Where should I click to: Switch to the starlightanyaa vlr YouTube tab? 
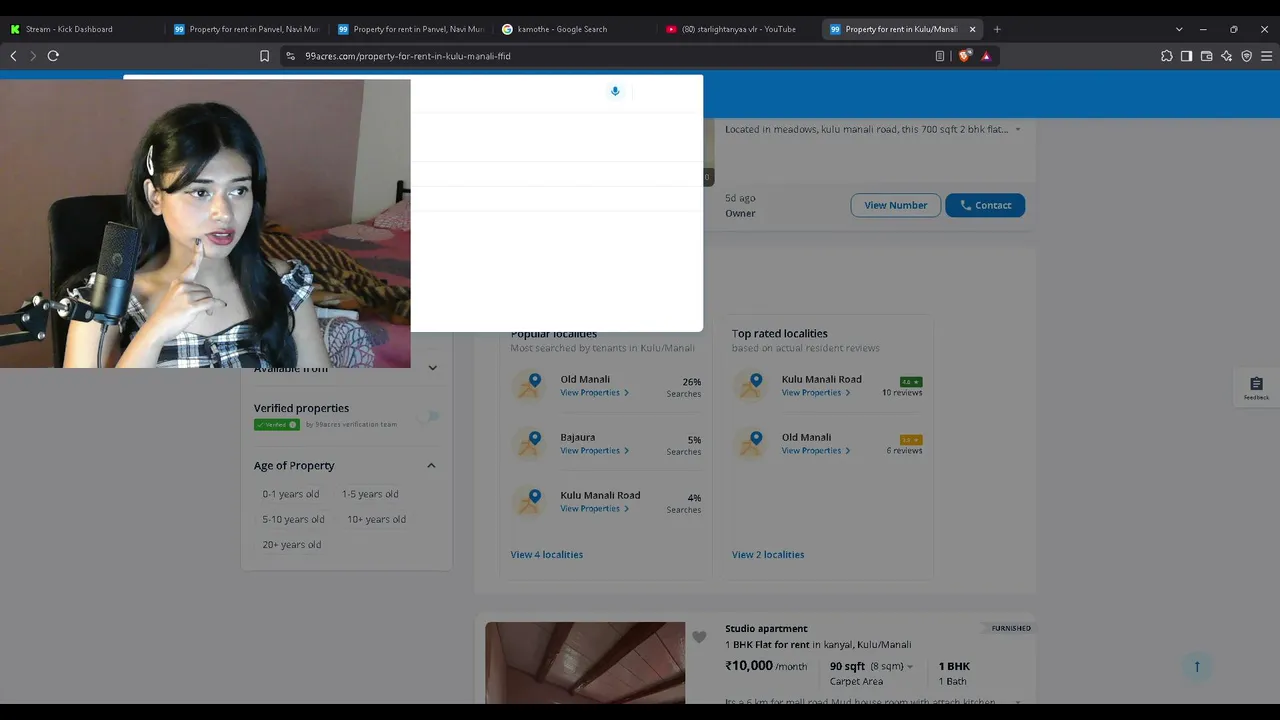point(738,29)
